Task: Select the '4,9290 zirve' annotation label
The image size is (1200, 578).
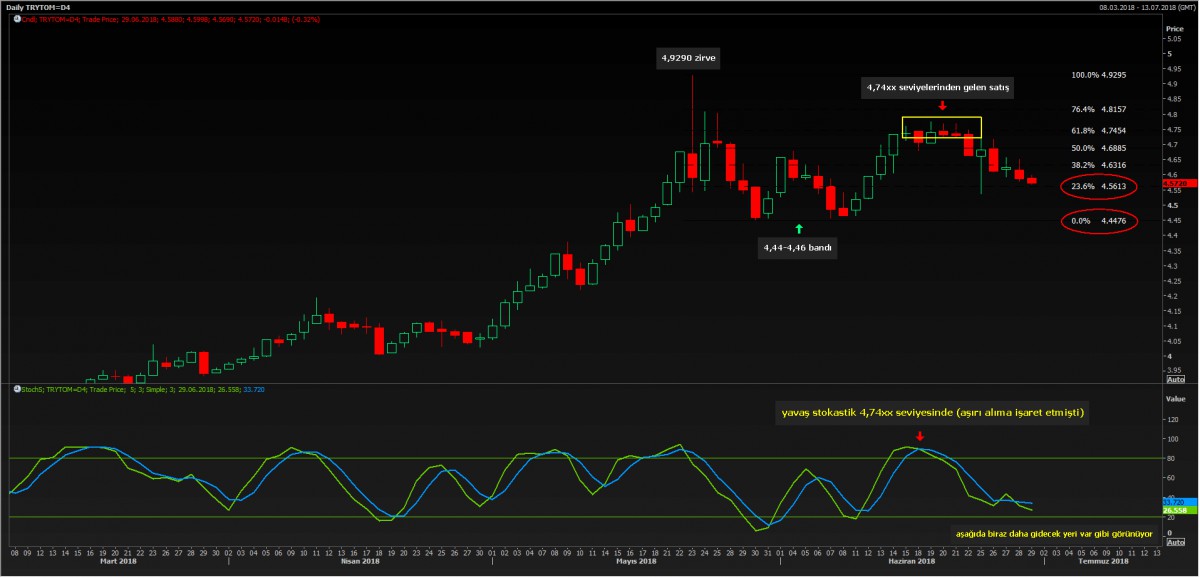Action: click(x=689, y=58)
